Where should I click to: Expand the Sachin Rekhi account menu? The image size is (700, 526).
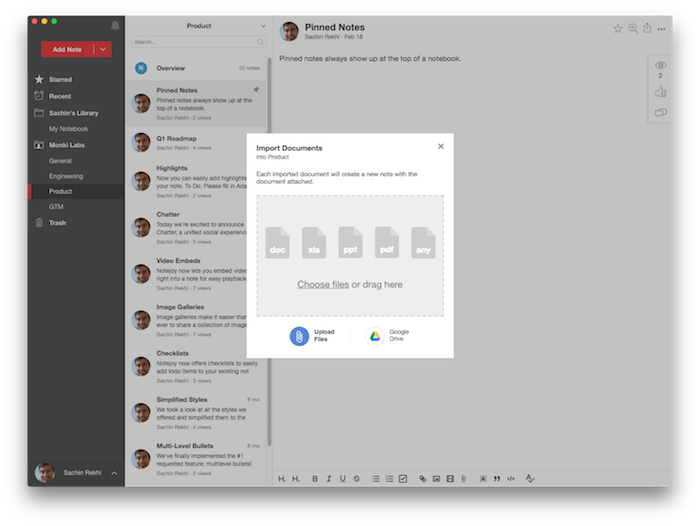(x=114, y=473)
